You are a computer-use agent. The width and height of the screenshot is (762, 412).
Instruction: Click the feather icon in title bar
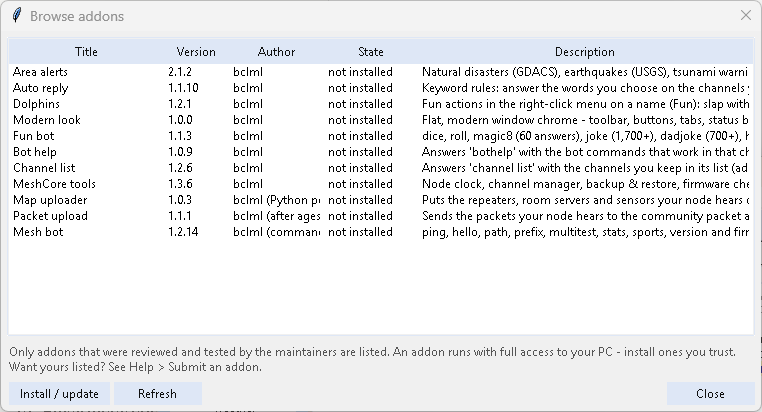17,16
